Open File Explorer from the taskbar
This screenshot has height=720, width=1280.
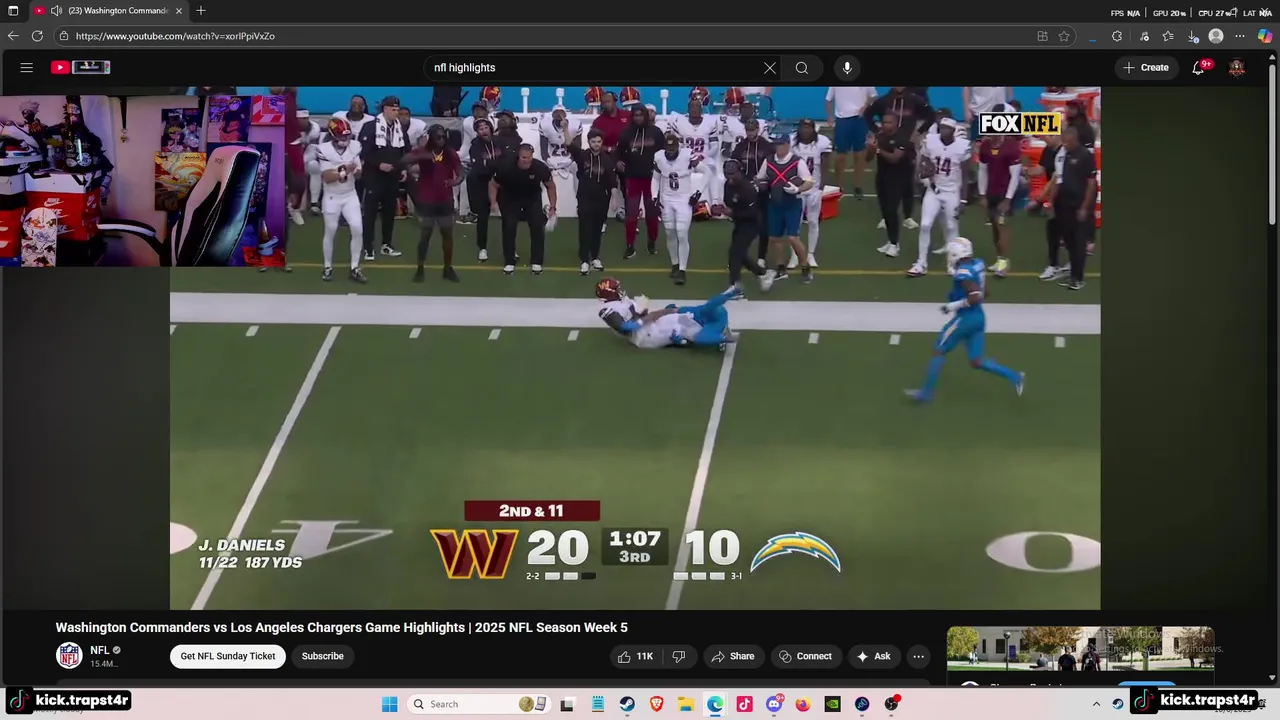point(686,704)
